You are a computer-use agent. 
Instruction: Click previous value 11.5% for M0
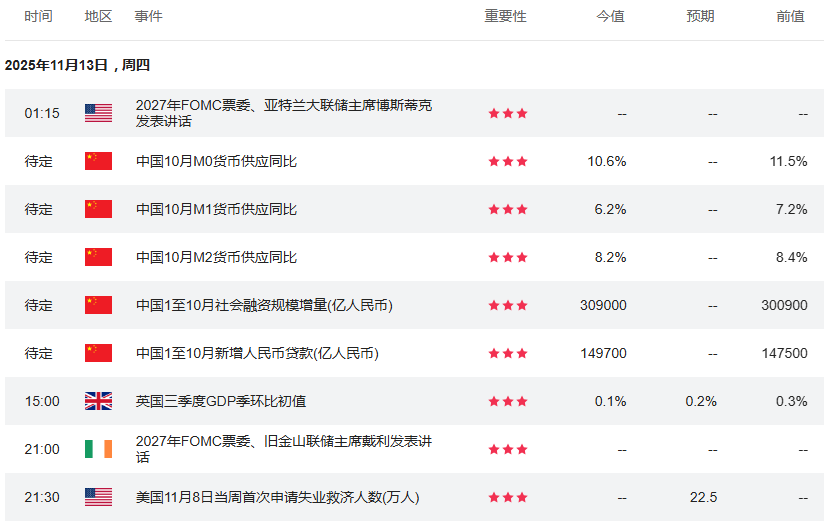click(788, 161)
